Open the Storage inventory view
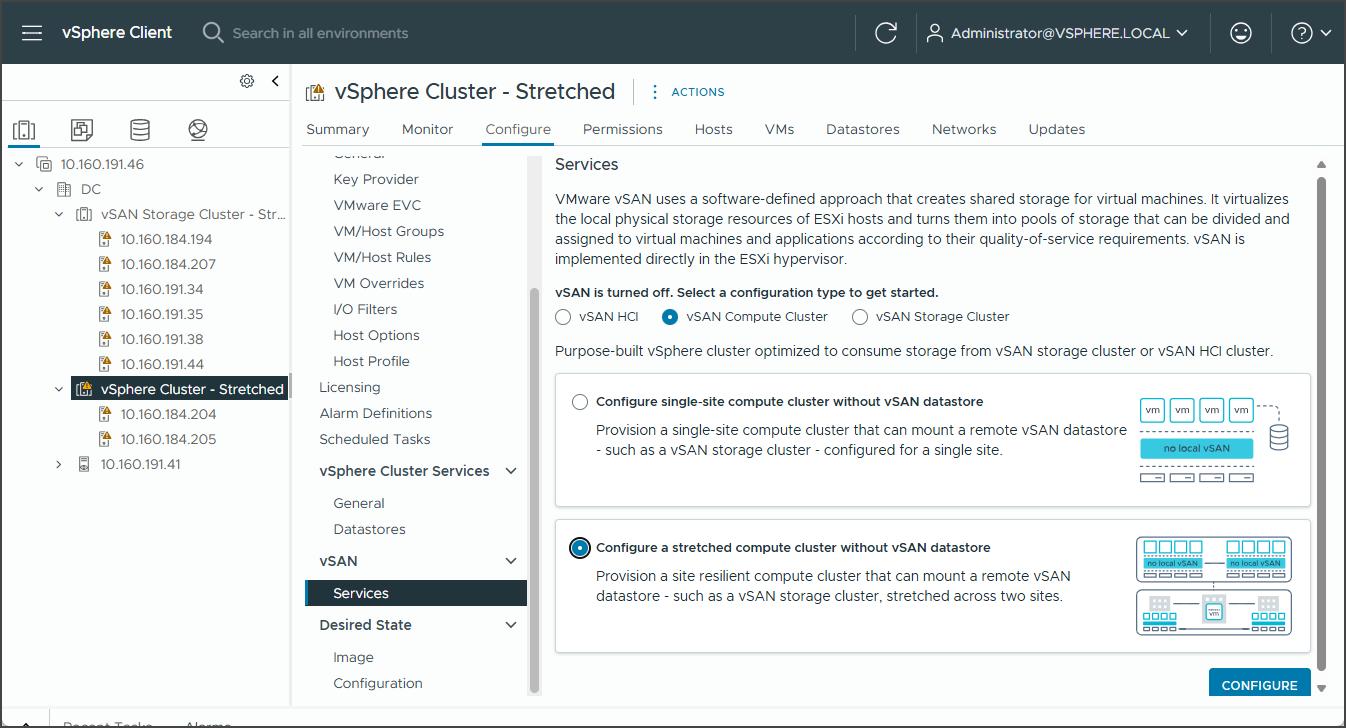 tap(139, 129)
